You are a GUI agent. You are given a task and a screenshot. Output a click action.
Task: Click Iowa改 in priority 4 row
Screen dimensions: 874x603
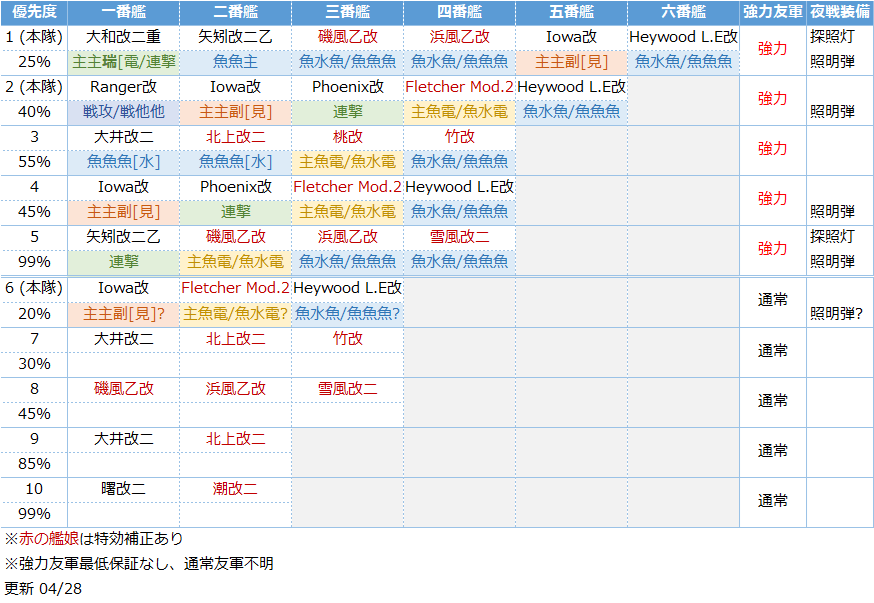pyautogui.click(x=123, y=188)
